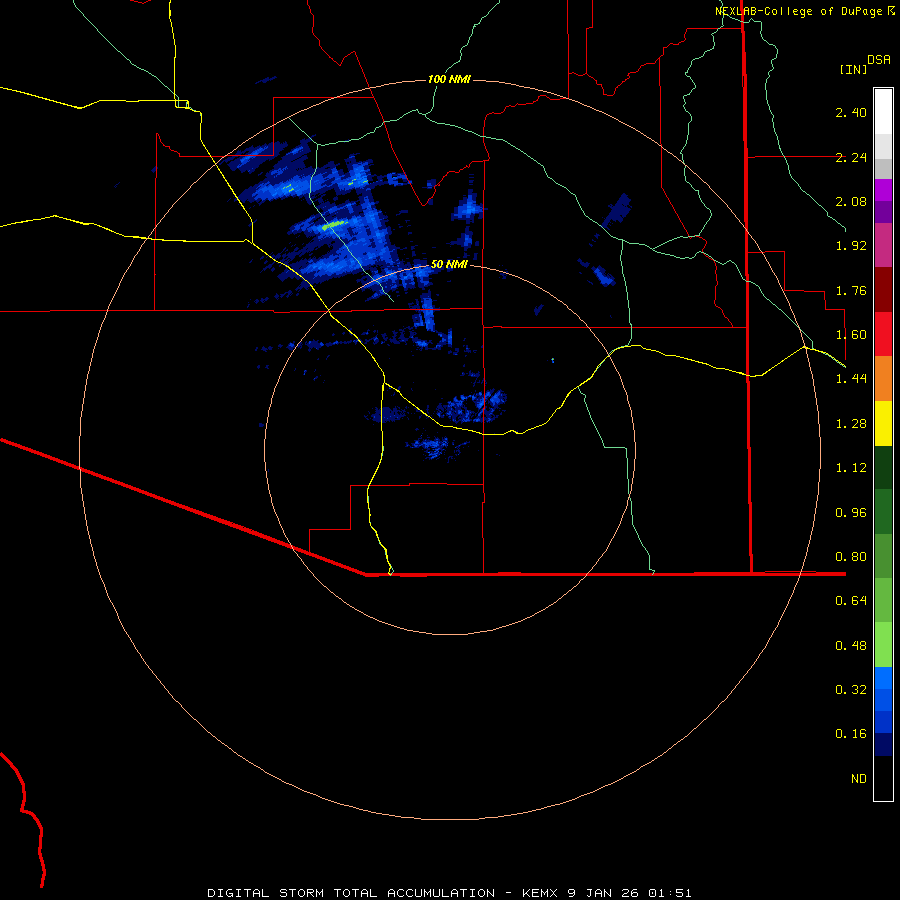Click the 9 JAN 26 date text
Screen dimensions: 900x900
[x=603, y=893]
